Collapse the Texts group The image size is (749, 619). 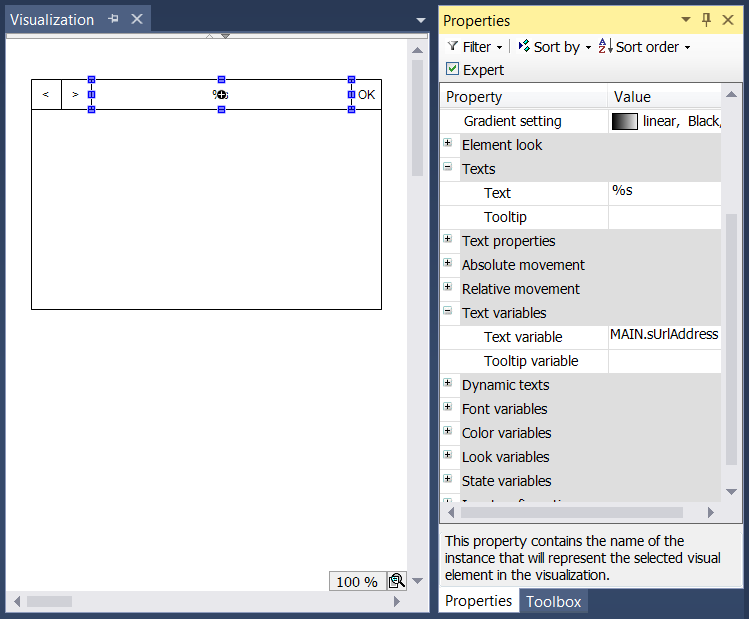pyautogui.click(x=448, y=167)
